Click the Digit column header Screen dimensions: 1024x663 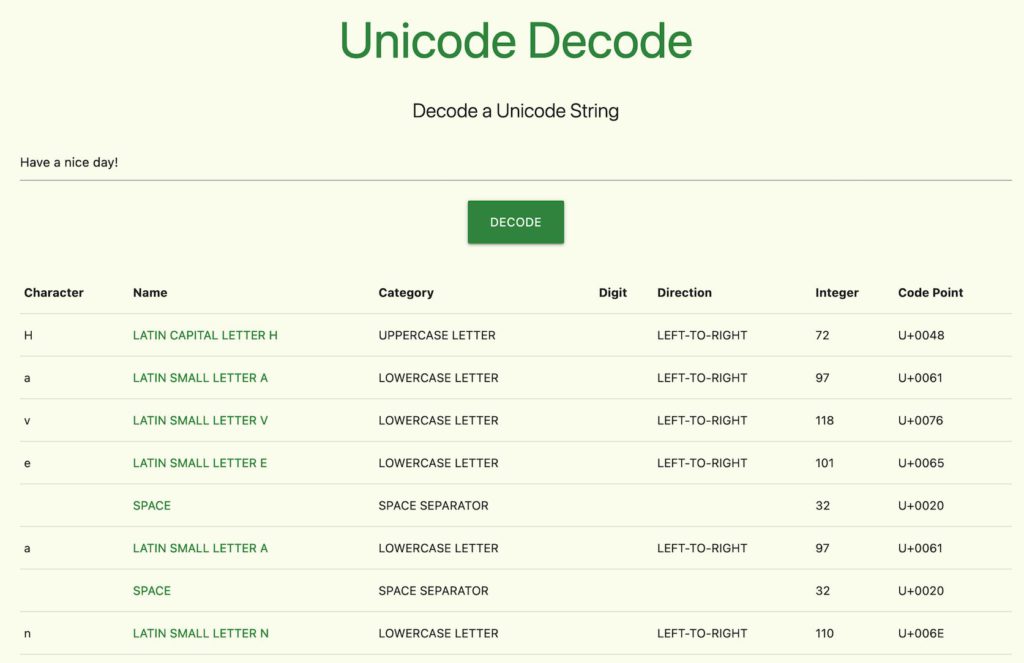[613, 293]
